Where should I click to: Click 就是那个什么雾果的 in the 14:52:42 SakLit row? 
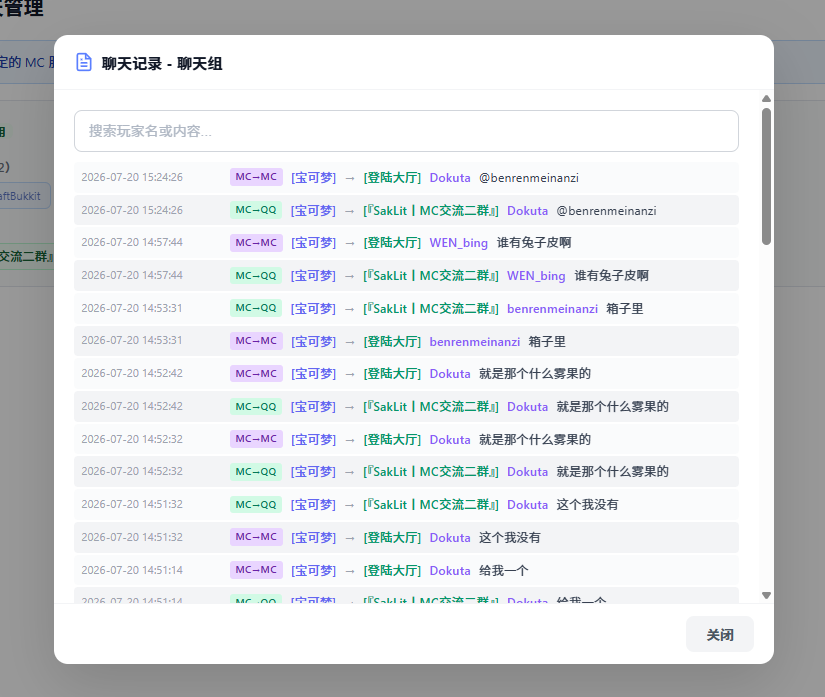pos(612,407)
